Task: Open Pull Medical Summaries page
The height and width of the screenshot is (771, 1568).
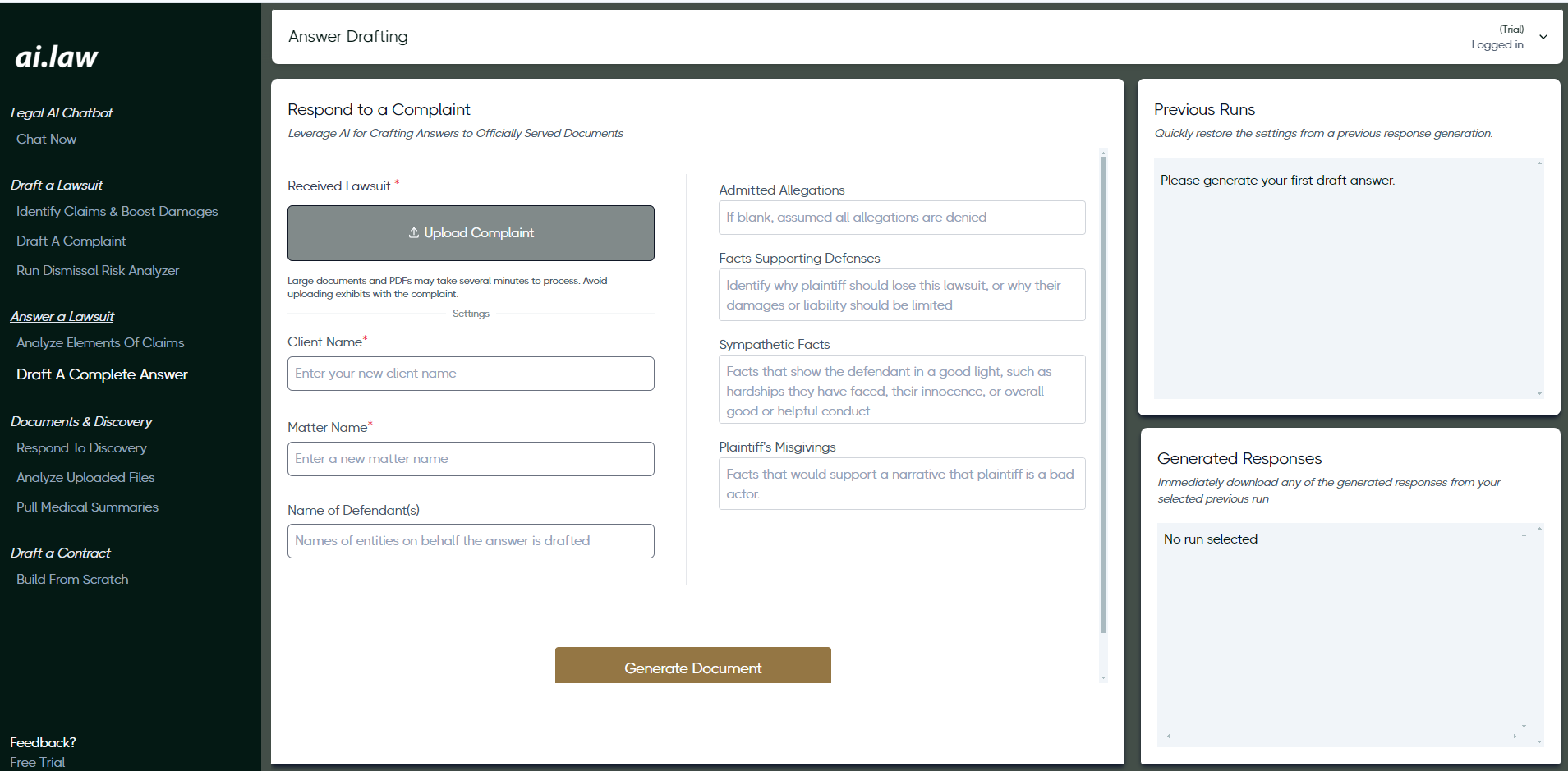Action: click(x=87, y=507)
